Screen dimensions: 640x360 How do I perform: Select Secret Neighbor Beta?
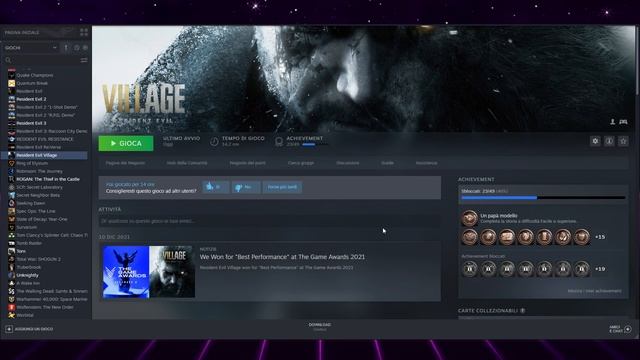[38, 195]
